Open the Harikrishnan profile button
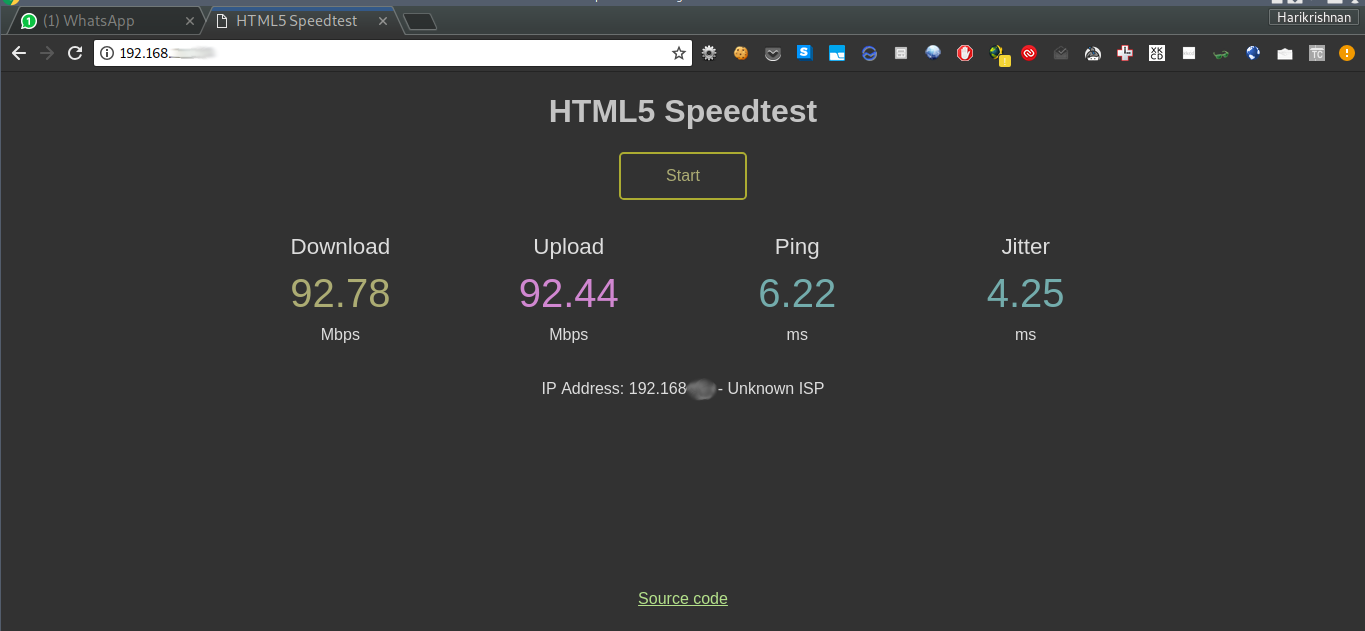The image size is (1365, 631). pos(1314,17)
